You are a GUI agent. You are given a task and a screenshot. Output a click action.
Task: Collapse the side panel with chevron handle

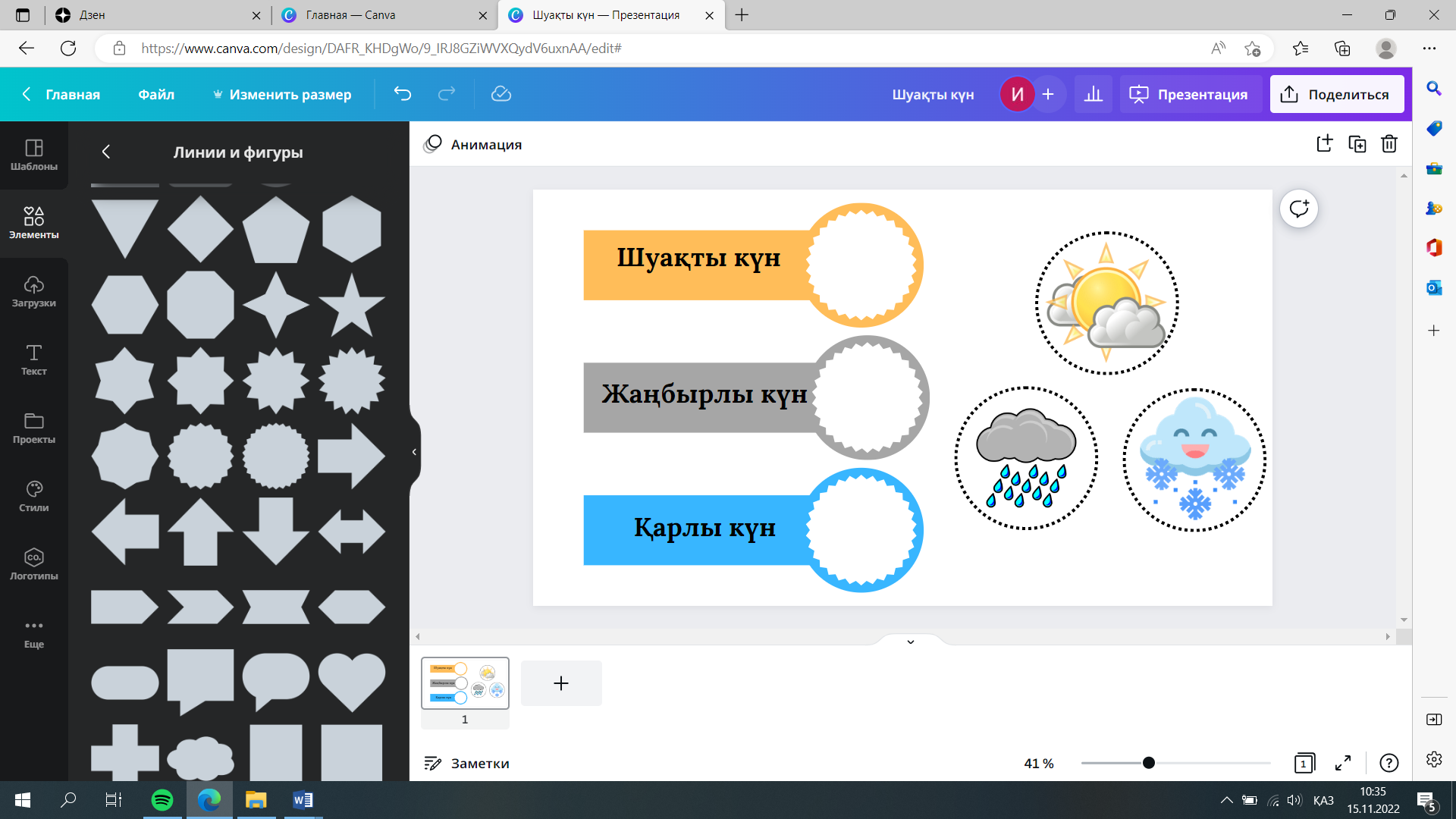tap(414, 452)
